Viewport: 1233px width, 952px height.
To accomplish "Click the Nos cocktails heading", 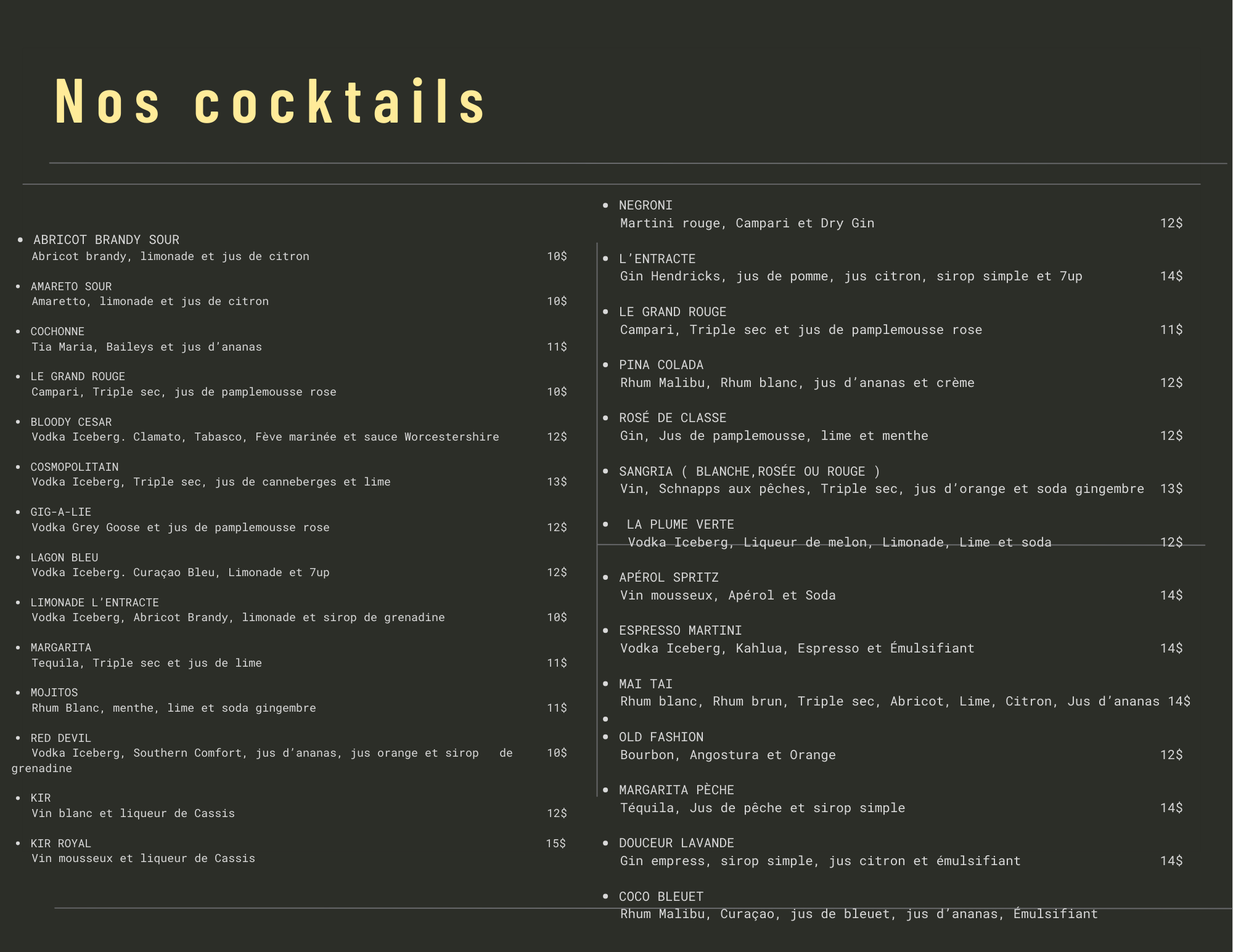I will click(270, 102).
